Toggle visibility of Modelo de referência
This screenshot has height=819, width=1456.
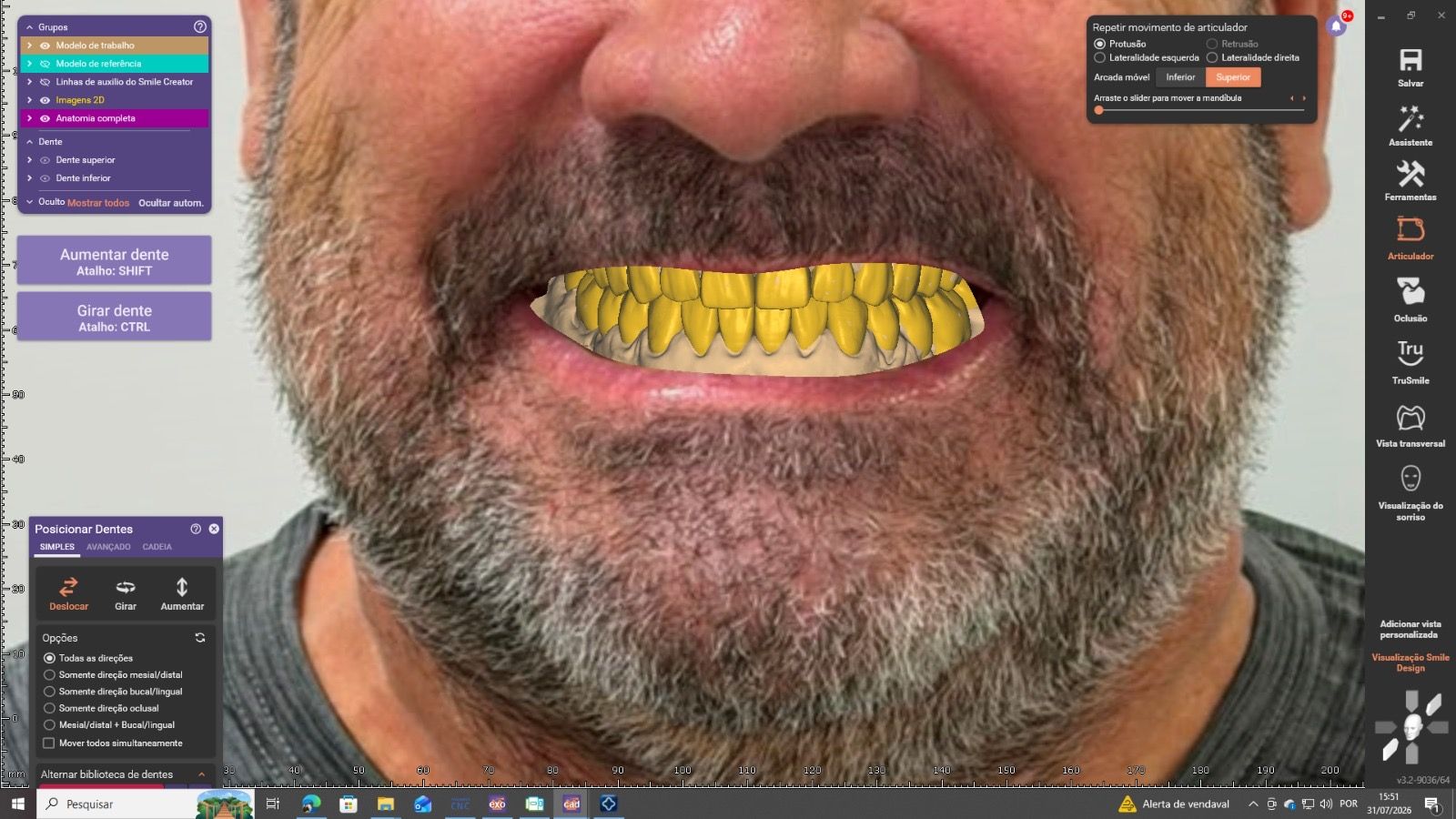[45, 64]
